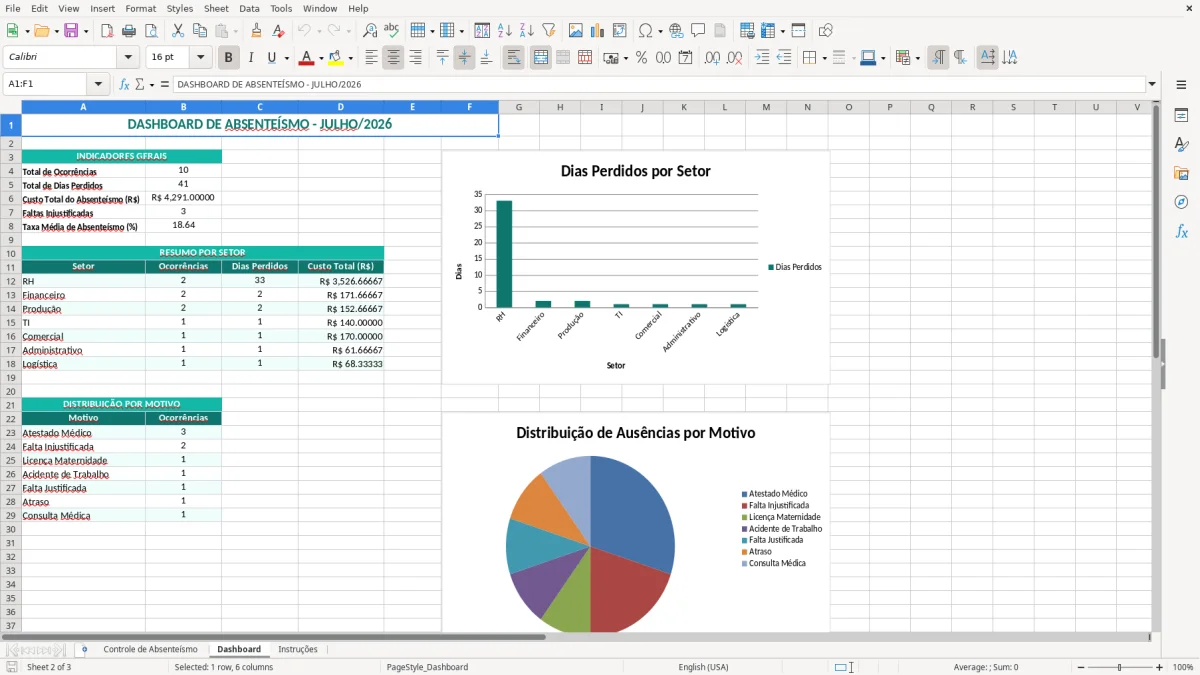
Task: Open the Conditional Formatting dropdown arrow
Action: click(918, 58)
